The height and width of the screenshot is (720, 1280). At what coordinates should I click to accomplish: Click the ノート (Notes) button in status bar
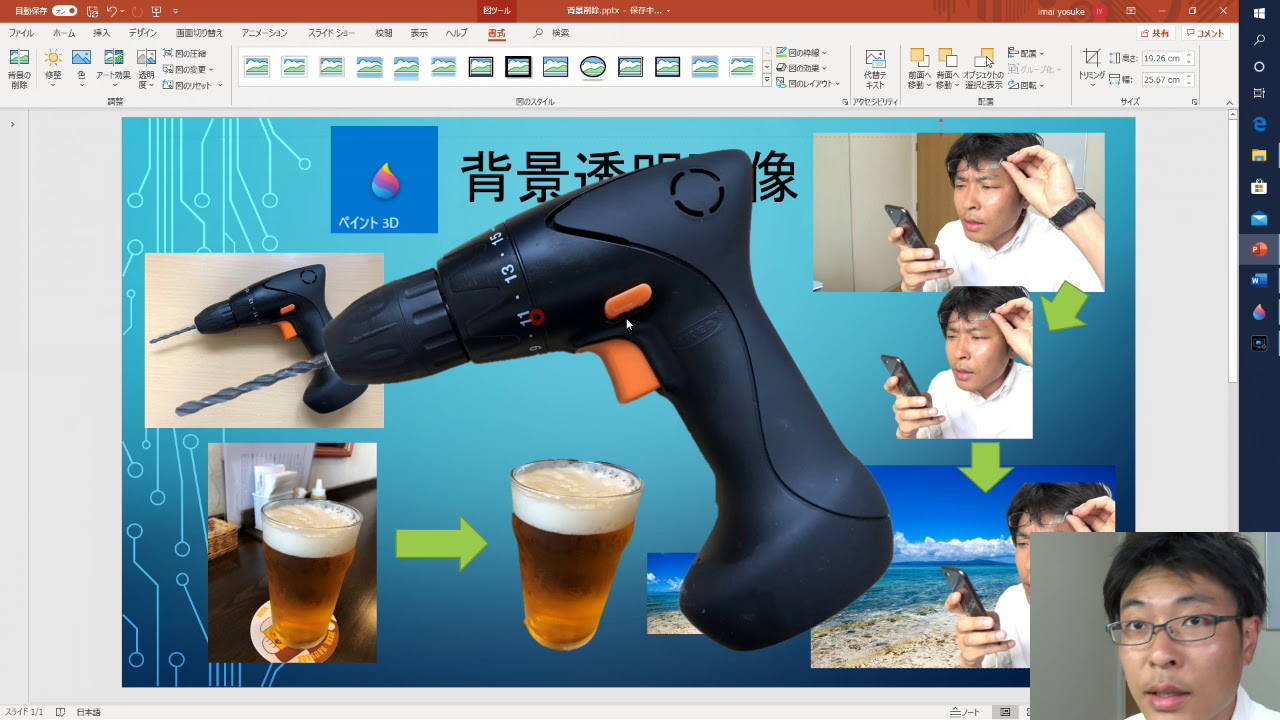[965, 712]
